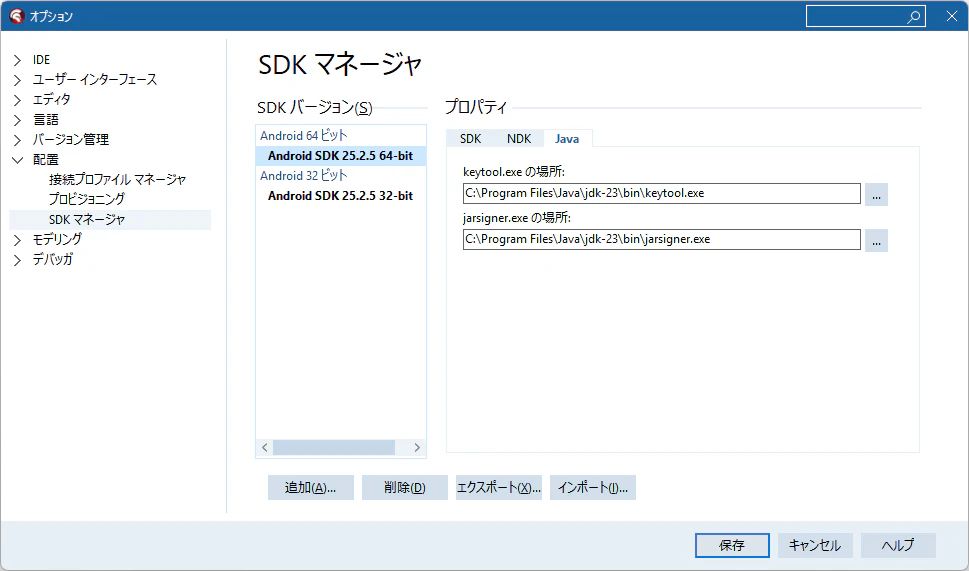Click the SDK list left scroll arrow
Screen dimensions: 969x571
pyautogui.click(x=264, y=447)
